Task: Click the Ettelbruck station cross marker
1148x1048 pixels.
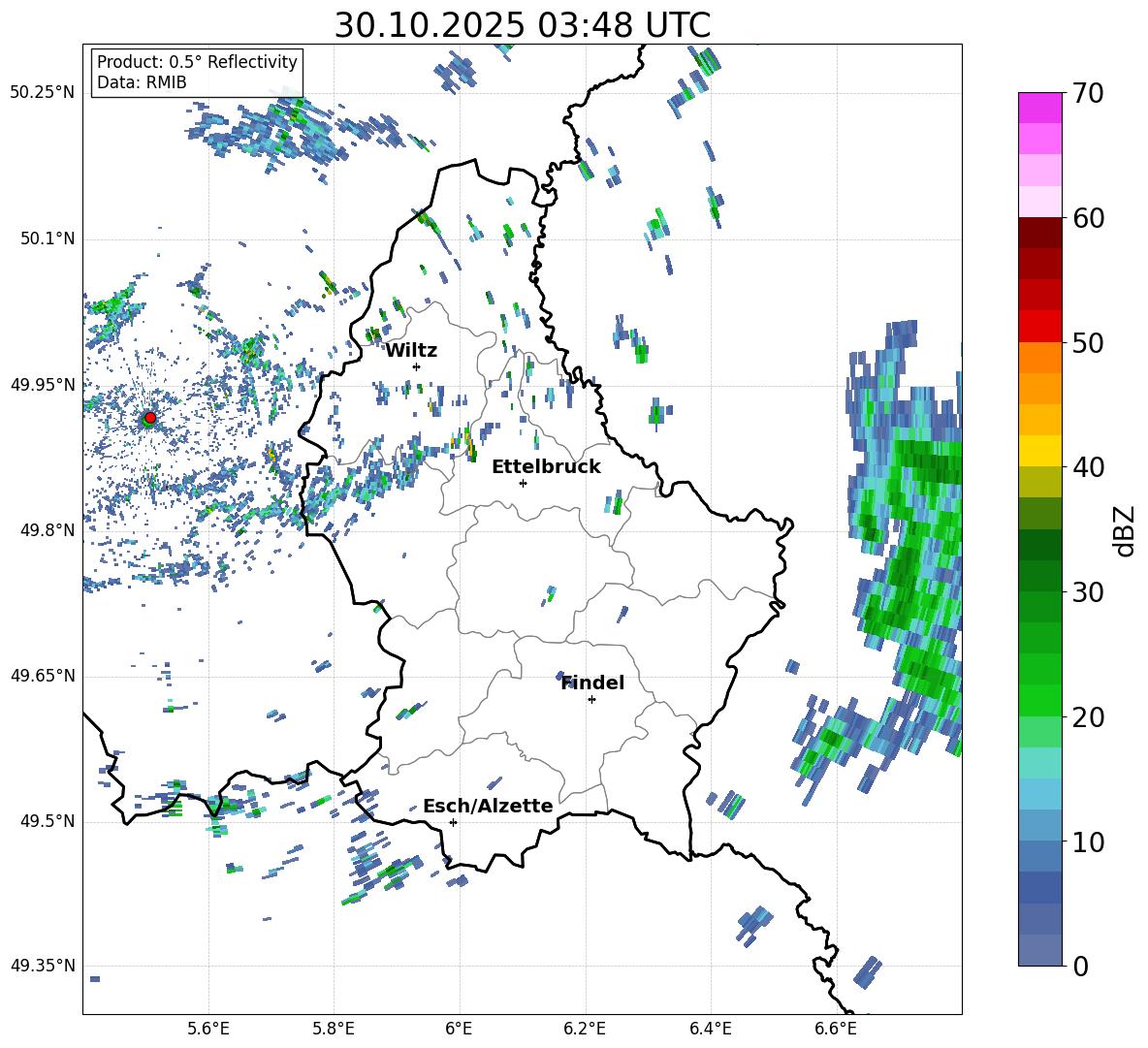Action: click(x=523, y=483)
